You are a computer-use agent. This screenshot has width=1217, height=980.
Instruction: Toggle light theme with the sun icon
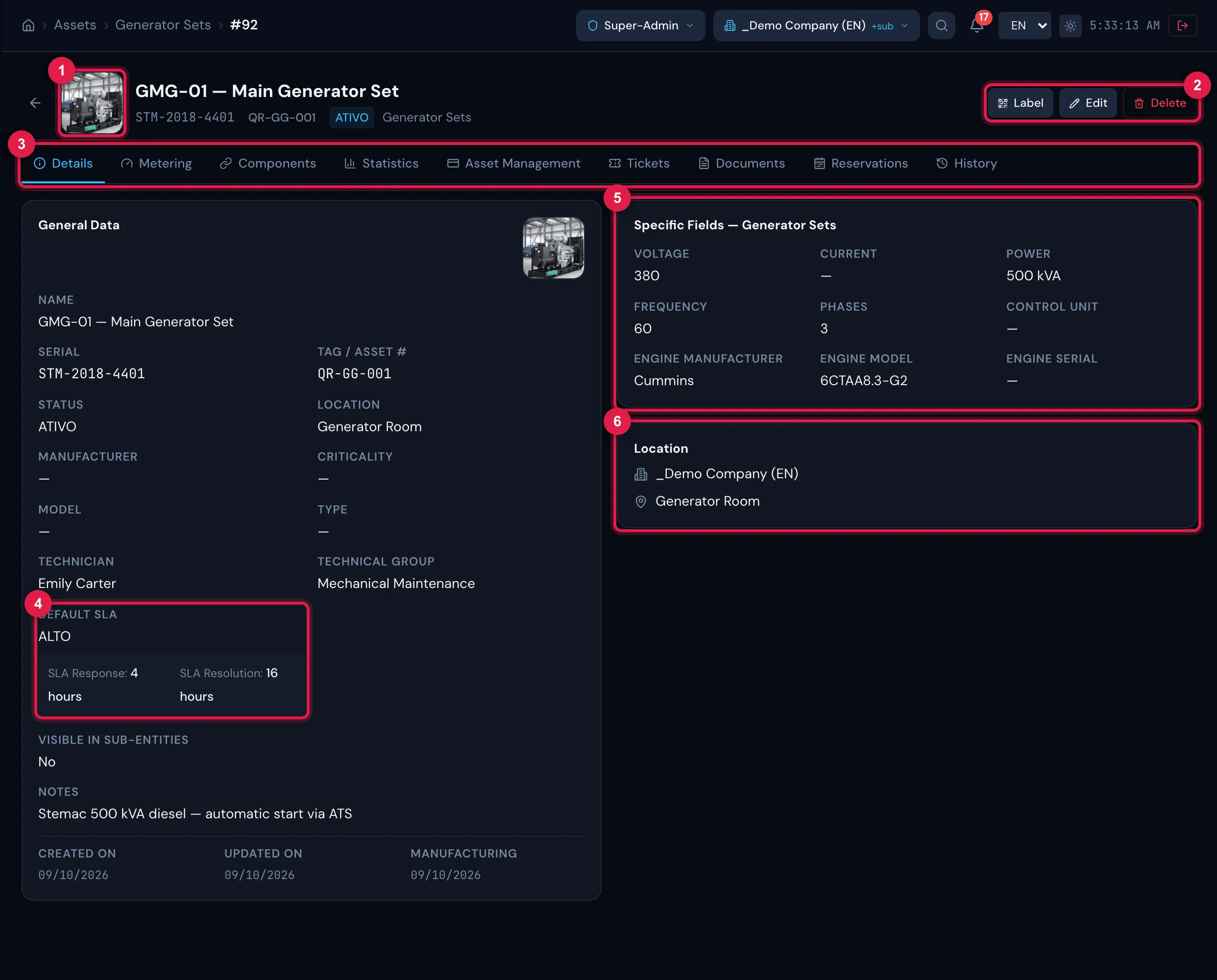coord(1070,25)
